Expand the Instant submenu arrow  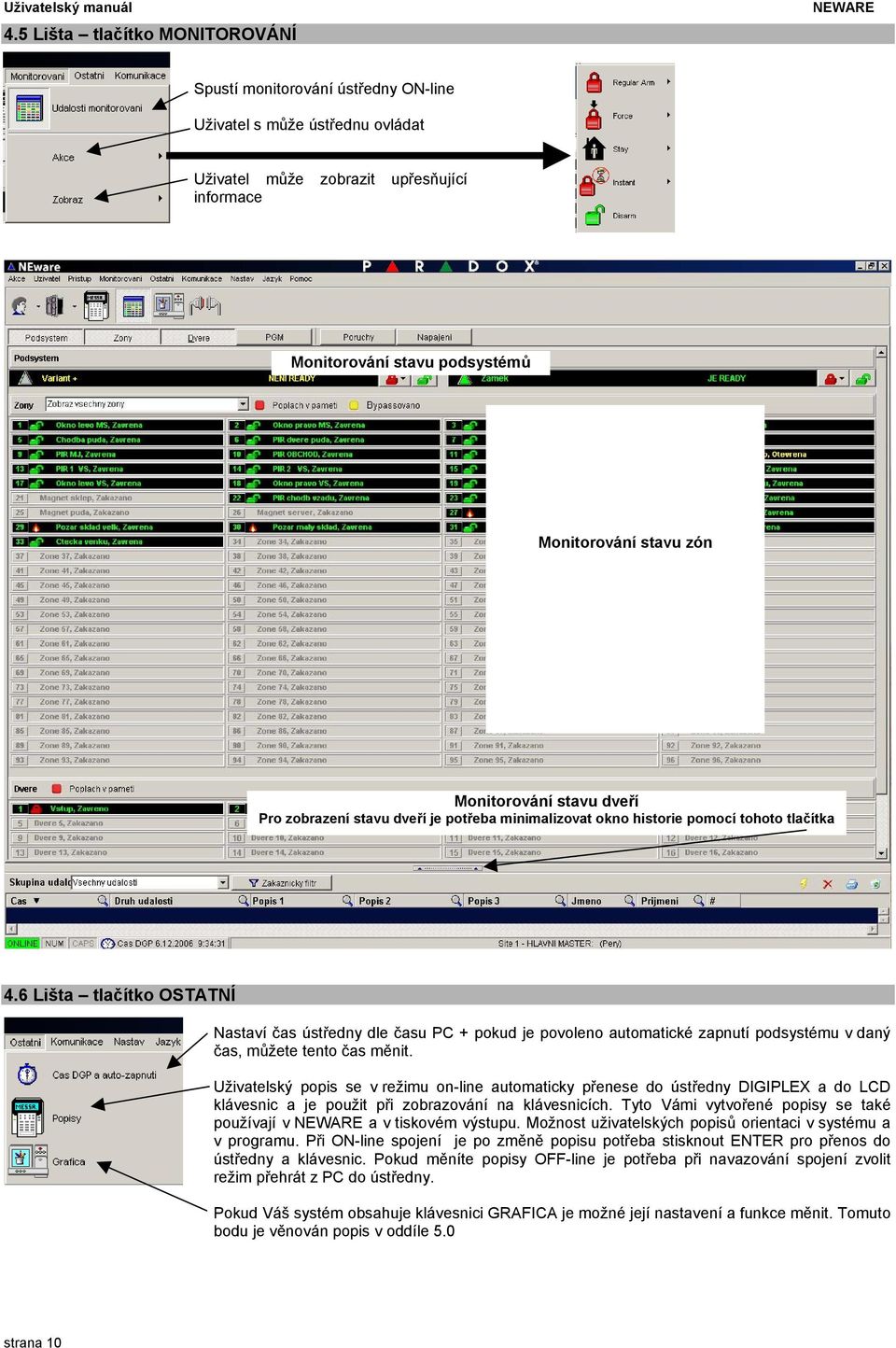(668, 182)
